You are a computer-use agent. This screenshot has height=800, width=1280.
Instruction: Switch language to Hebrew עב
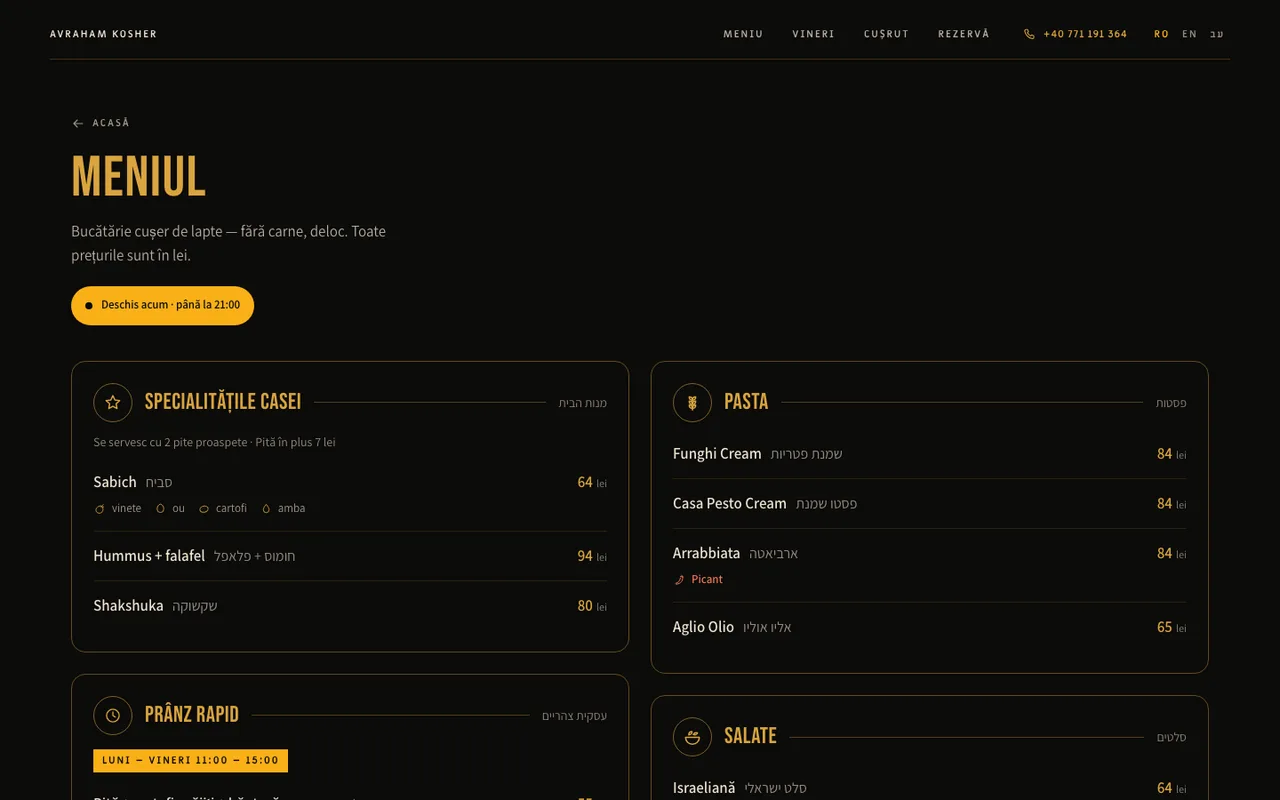tap(1216, 34)
